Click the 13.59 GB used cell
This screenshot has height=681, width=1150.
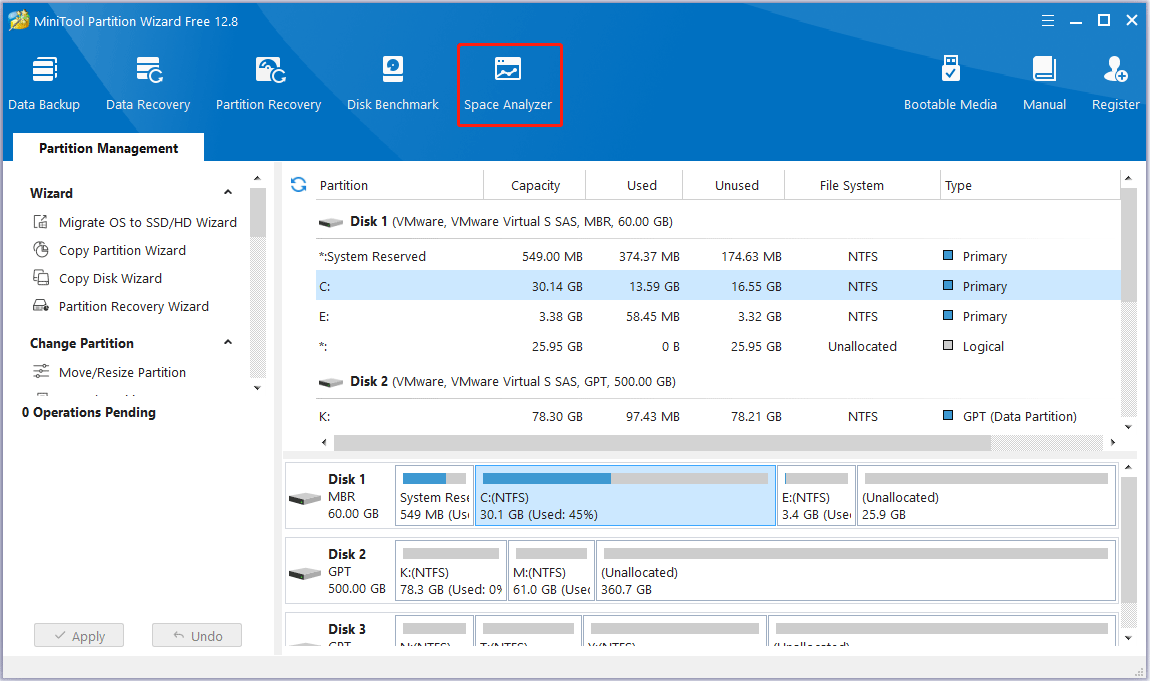point(654,286)
